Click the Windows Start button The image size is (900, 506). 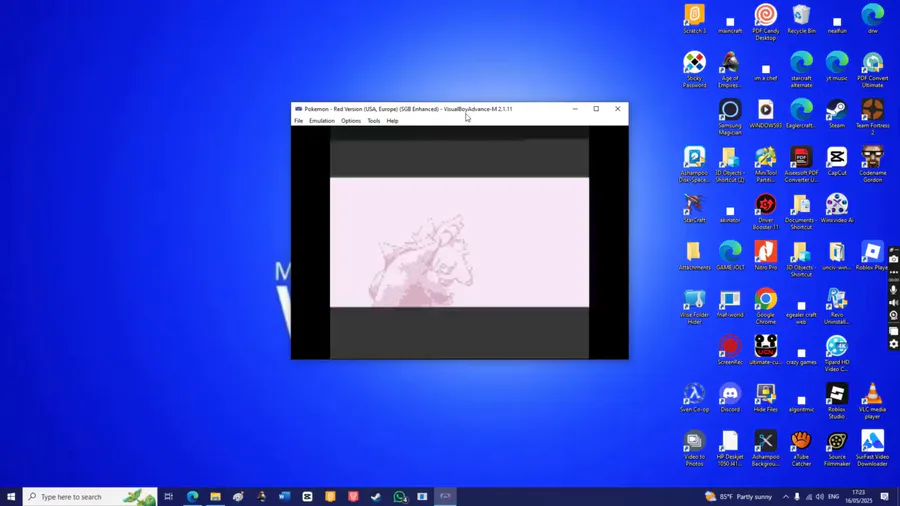coord(11,497)
